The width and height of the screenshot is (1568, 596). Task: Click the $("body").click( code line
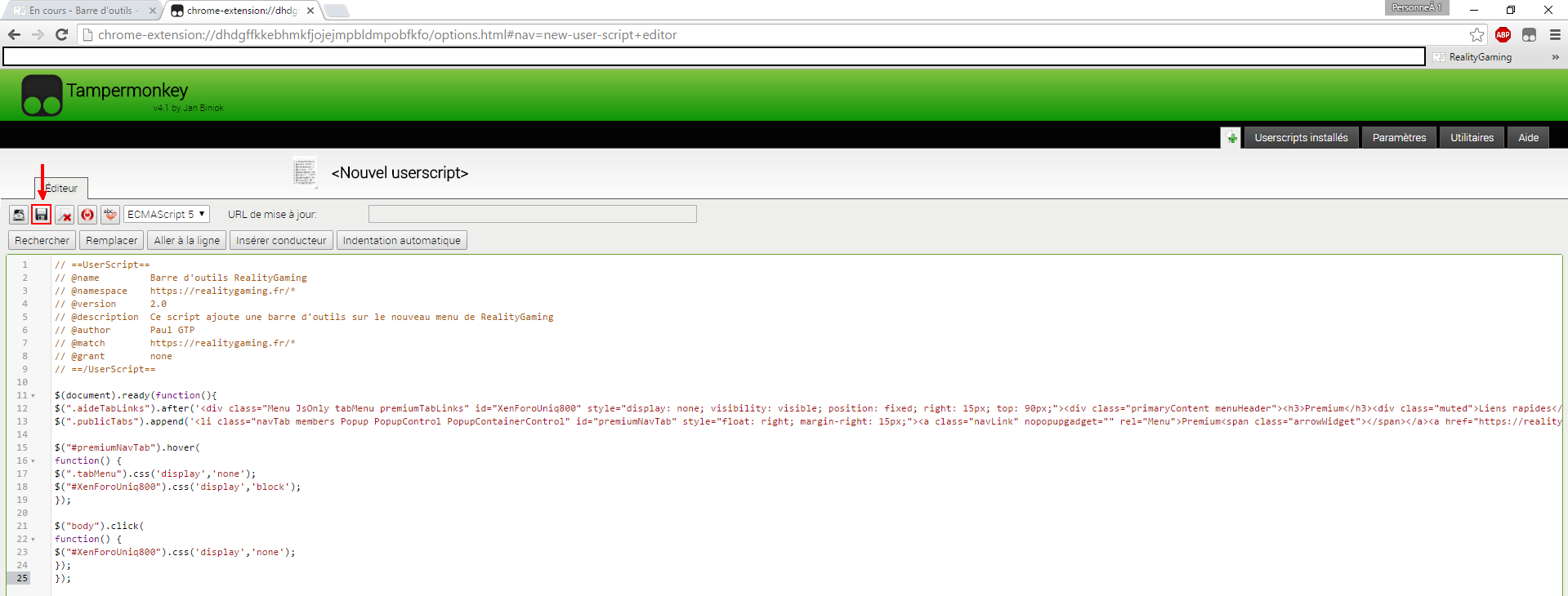[x=99, y=527]
